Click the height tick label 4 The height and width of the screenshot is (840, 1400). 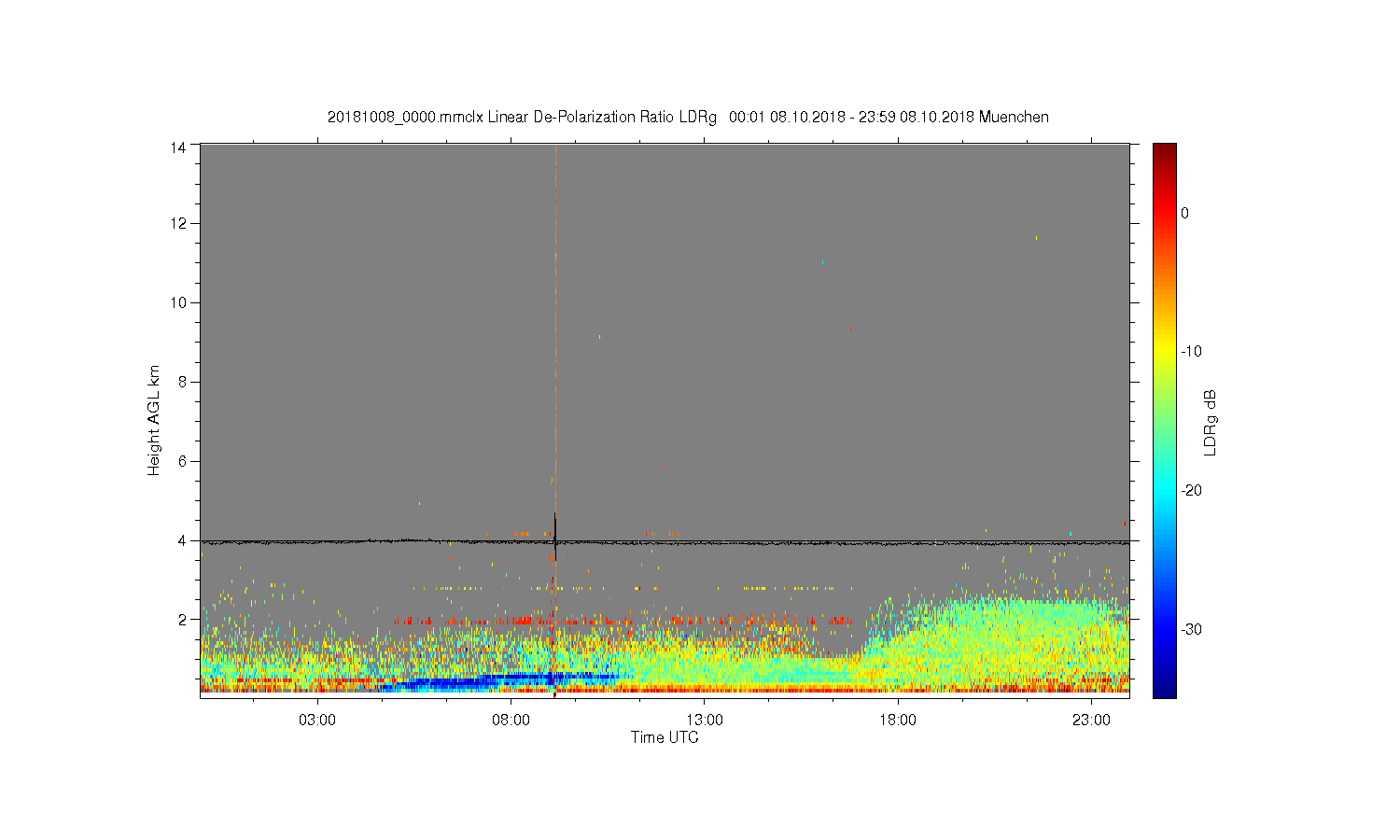tap(182, 540)
